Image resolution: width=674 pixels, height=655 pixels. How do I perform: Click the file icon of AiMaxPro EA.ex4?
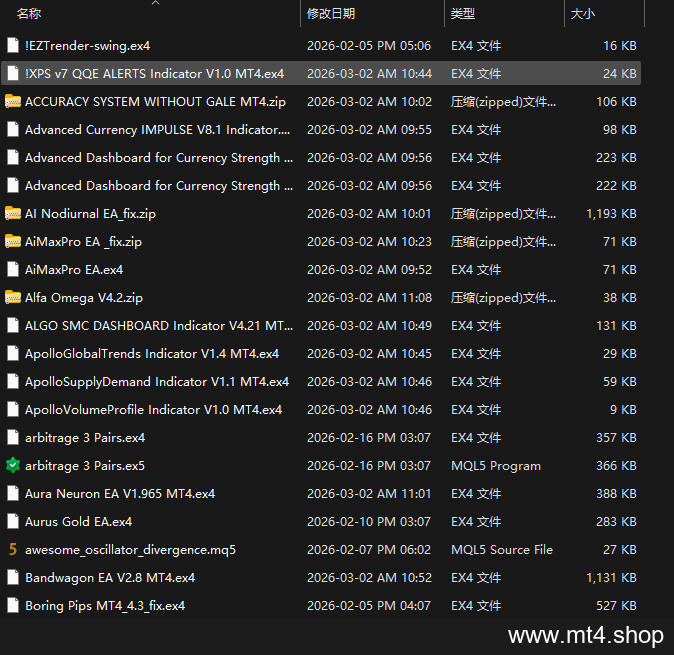[x=13, y=269]
